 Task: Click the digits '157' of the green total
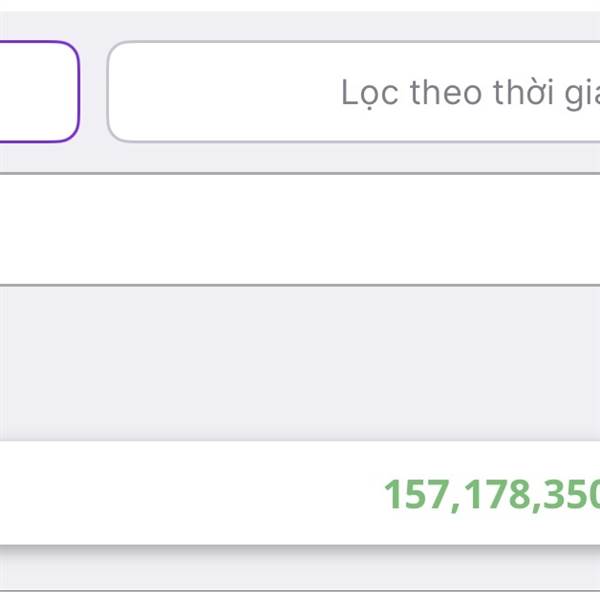(418, 495)
